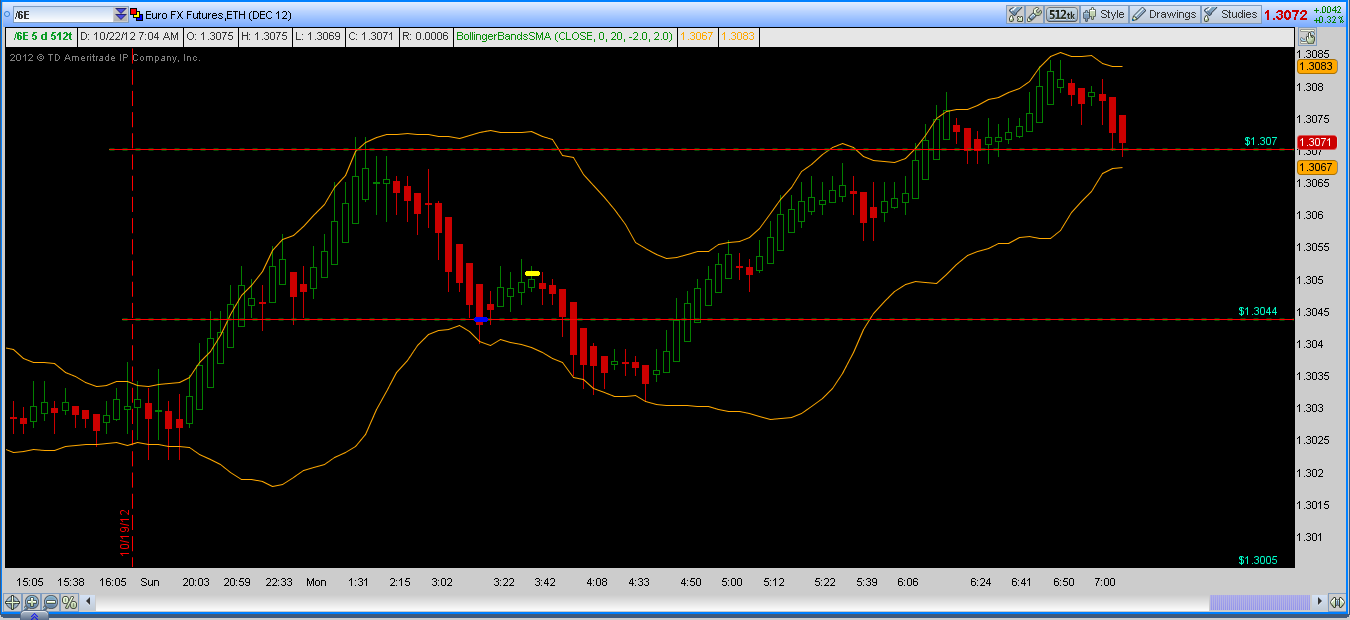The width and height of the screenshot is (1350, 620).
Task: Click the pan crosshair icon
Action: (x=12, y=602)
